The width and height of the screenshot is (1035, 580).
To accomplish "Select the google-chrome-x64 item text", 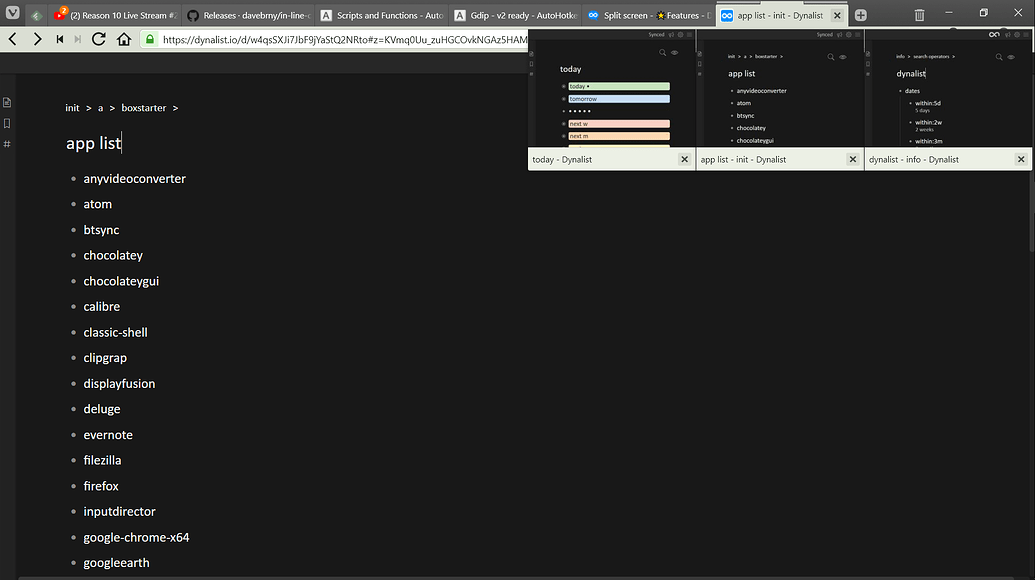I will tap(136, 537).
